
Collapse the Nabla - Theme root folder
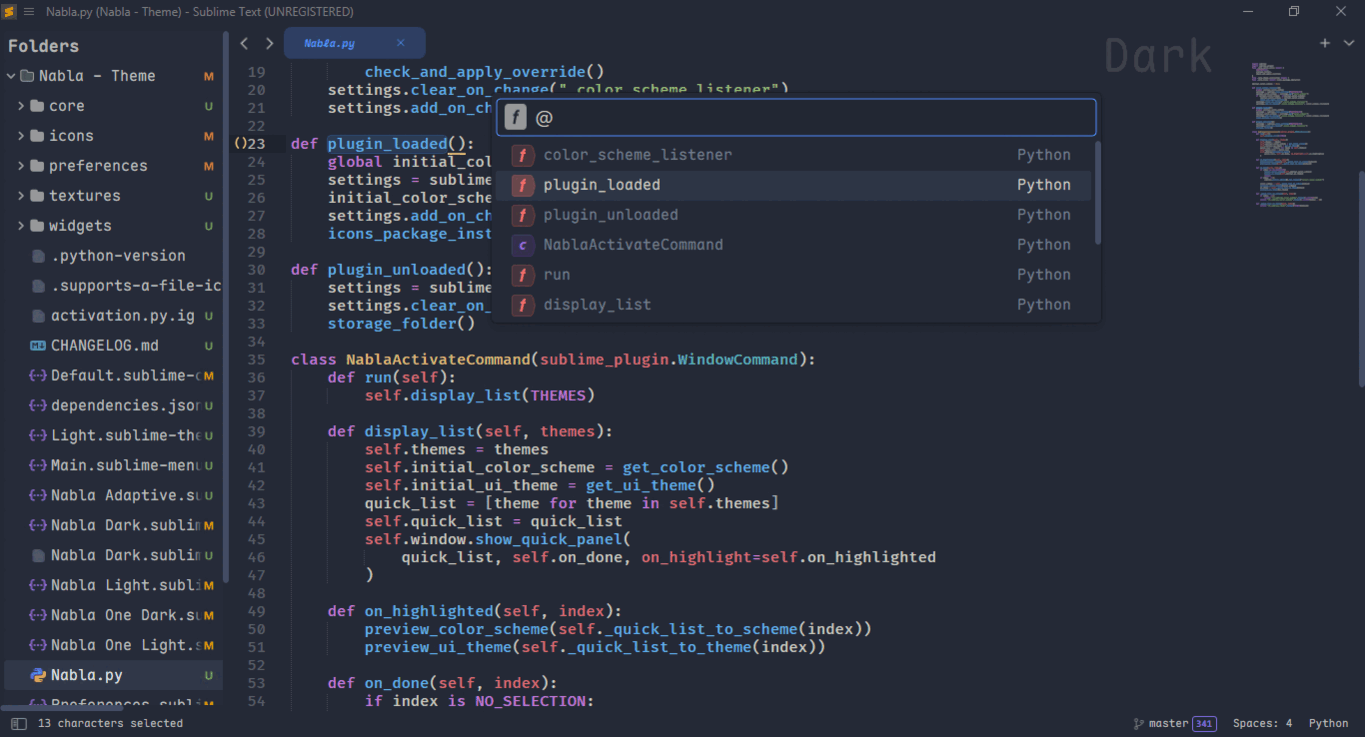[x=11, y=76]
